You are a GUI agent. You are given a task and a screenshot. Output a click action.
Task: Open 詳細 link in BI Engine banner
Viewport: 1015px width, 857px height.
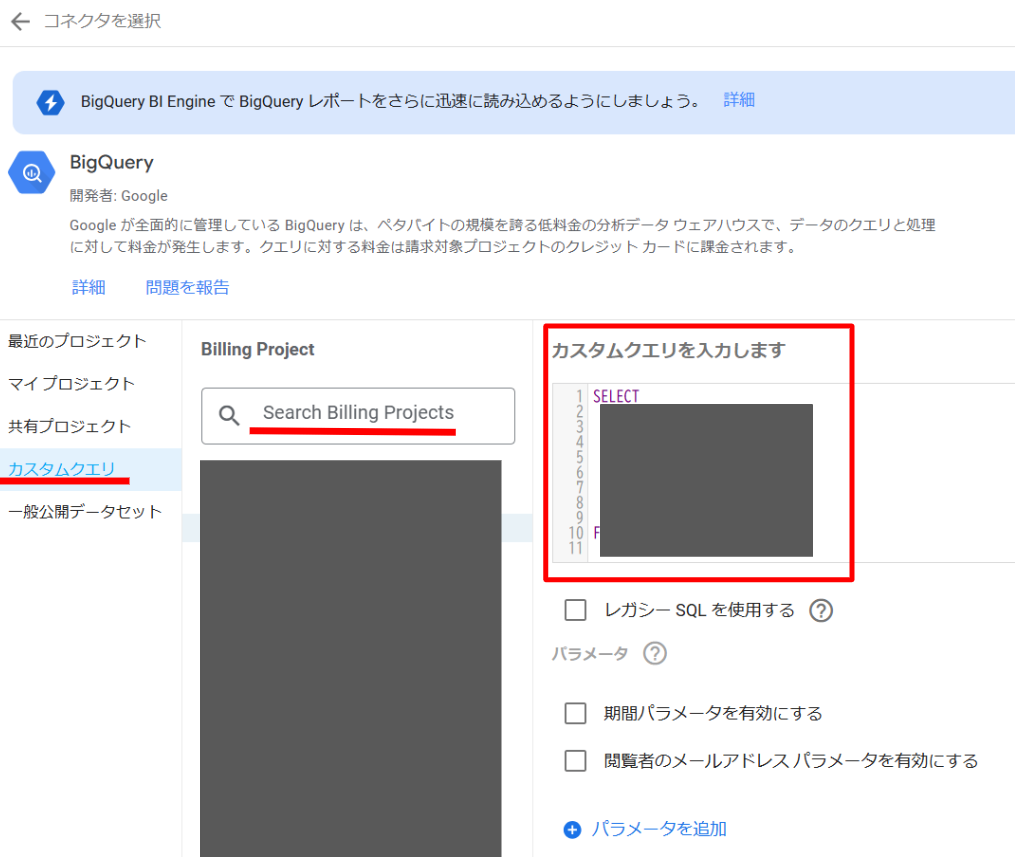coord(739,100)
